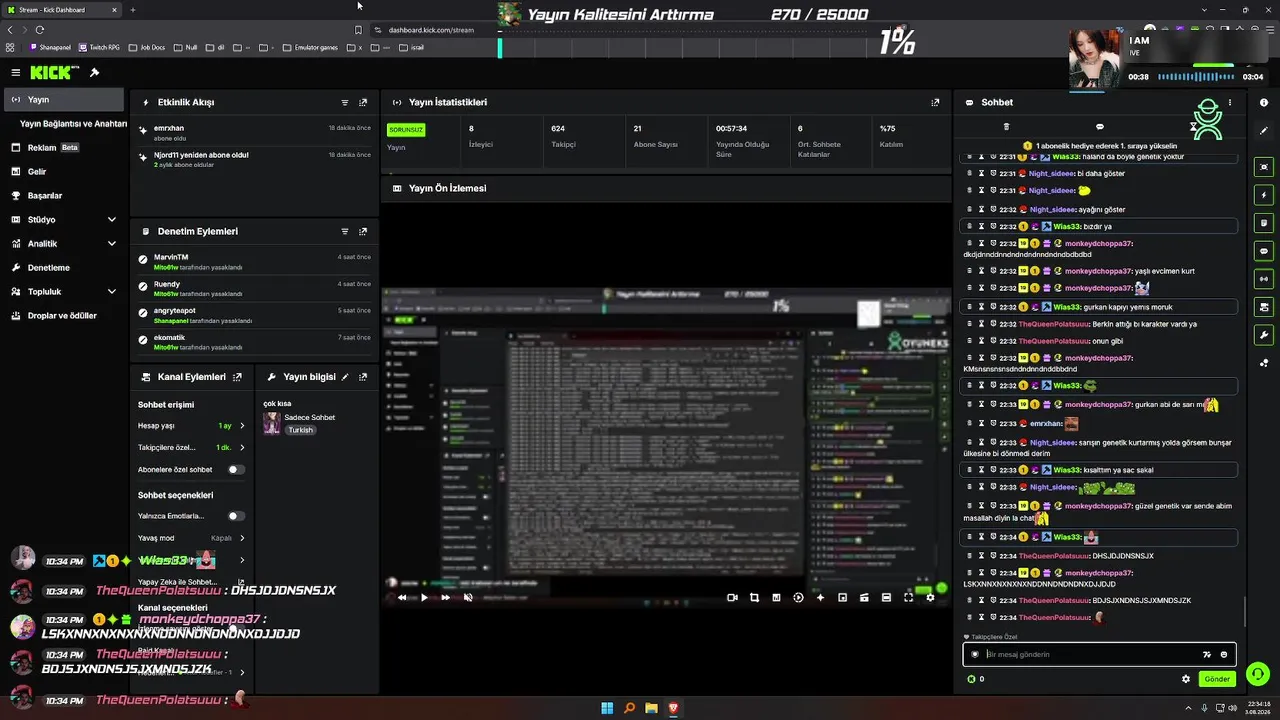Click the dashboard.kick.com/stream address bar
Screen dimensions: 1280x720
[431, 30]
